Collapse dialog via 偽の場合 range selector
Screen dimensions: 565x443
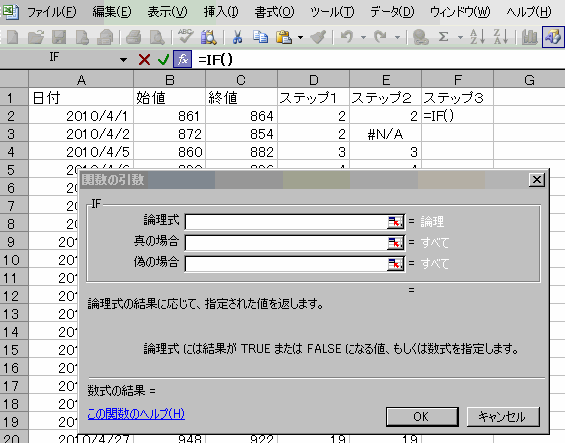[395, 264]
